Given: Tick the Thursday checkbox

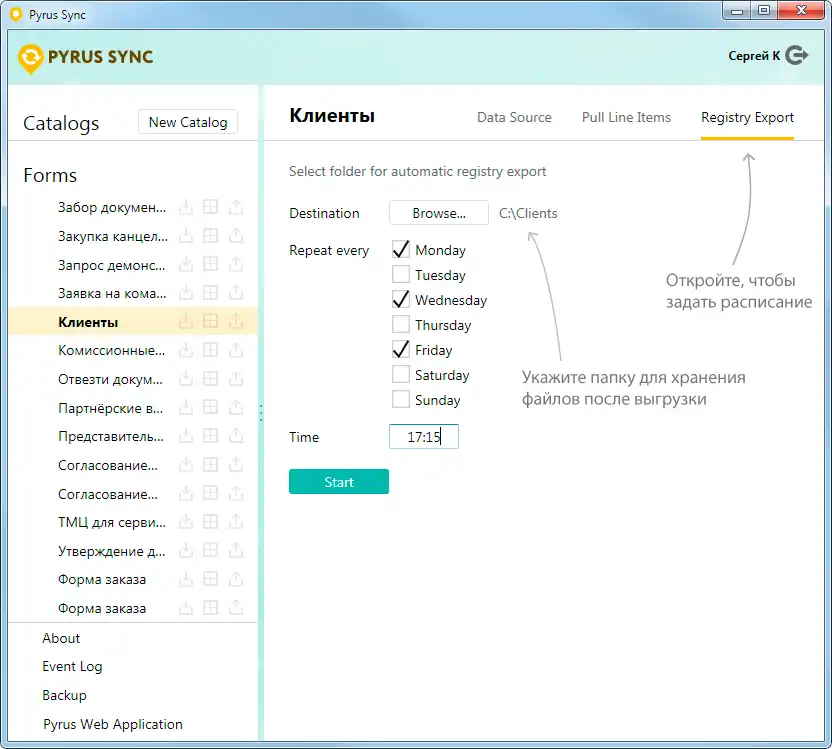Looking at the screenshot, I should (401, 324).
